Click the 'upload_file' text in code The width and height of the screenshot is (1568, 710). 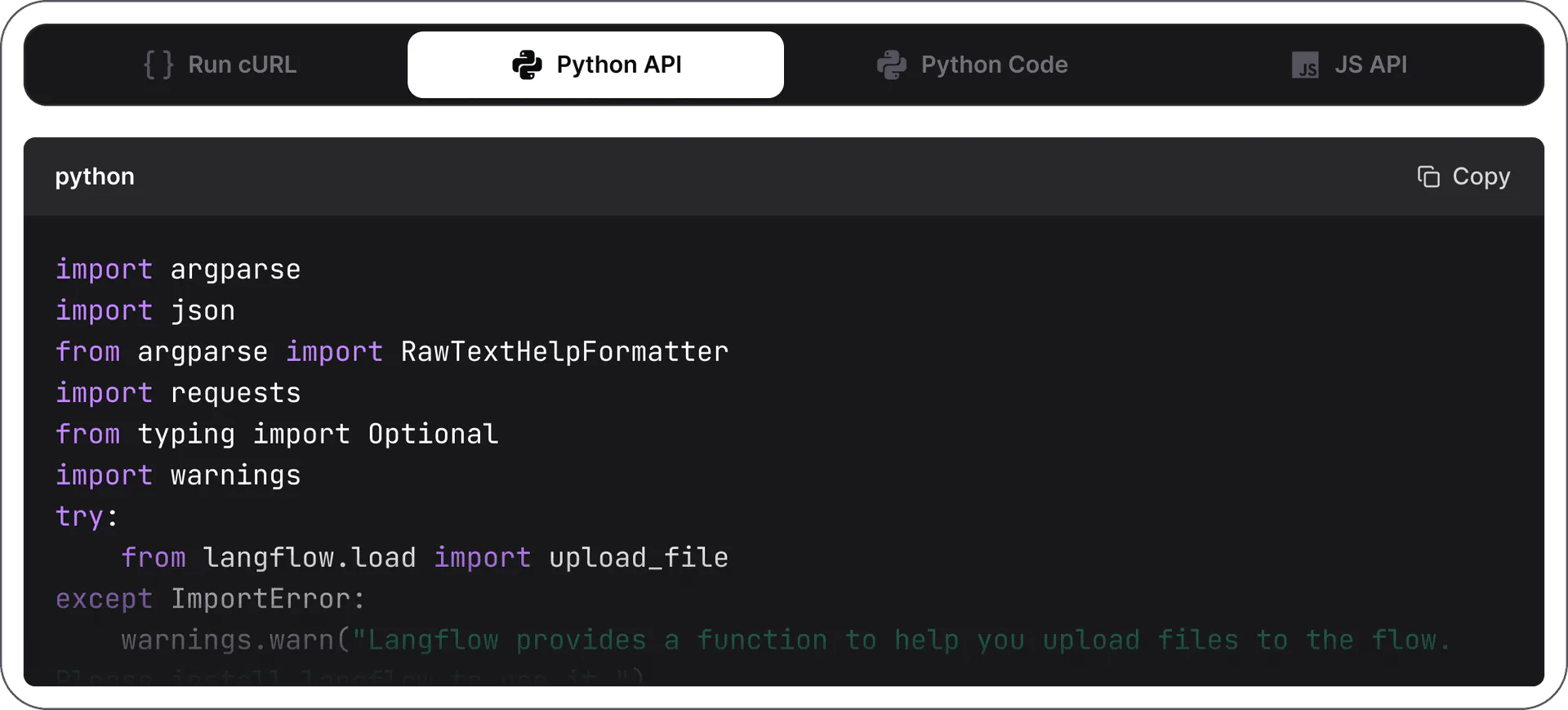pyautogui.click(x=639, y=558)
